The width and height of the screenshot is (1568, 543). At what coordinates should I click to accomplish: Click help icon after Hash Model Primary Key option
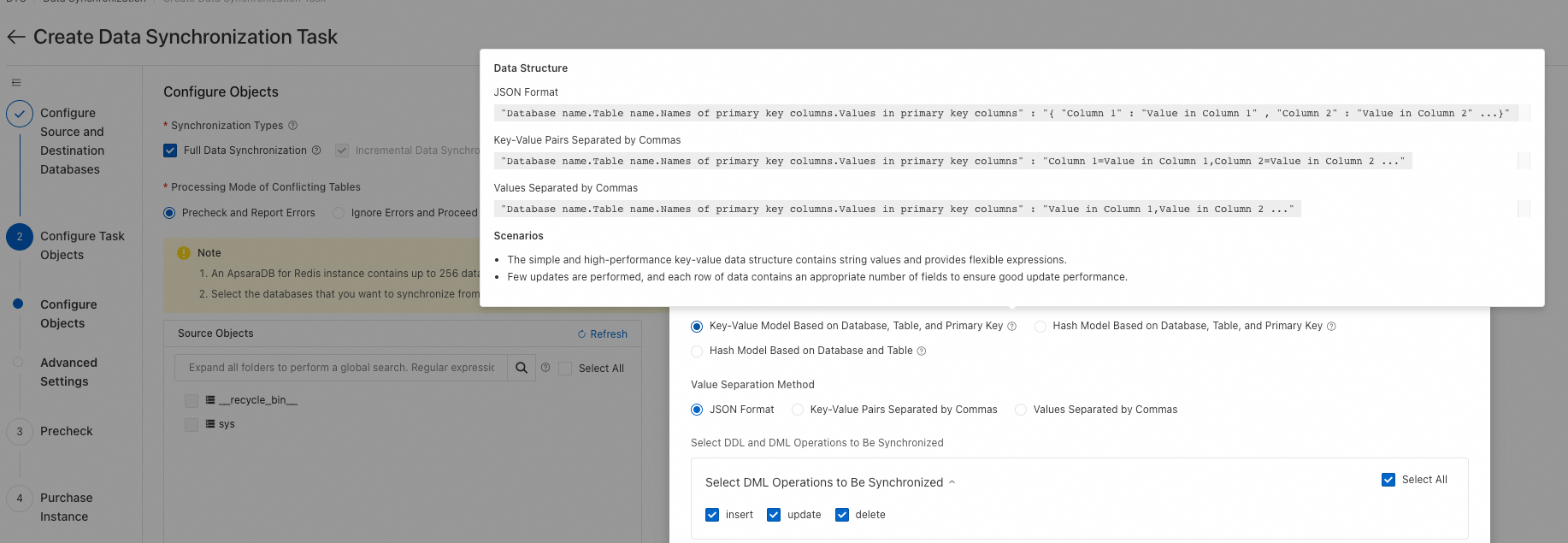tap(1331, 327)
